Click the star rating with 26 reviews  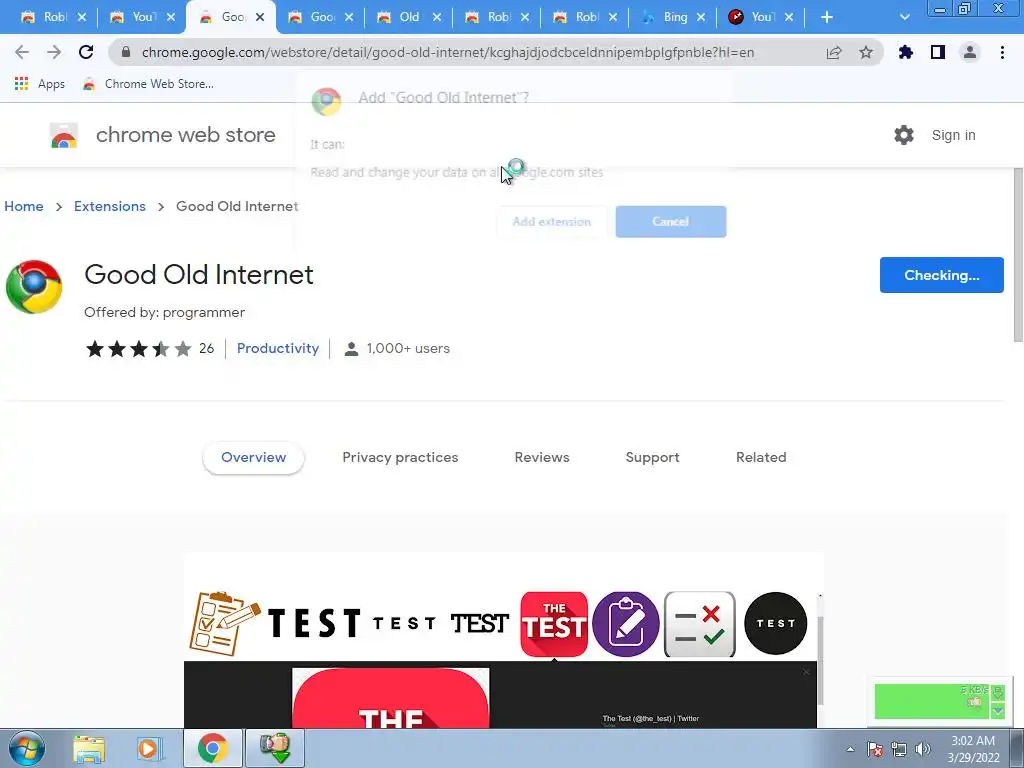pyautogui.click(x=150, y=349)
